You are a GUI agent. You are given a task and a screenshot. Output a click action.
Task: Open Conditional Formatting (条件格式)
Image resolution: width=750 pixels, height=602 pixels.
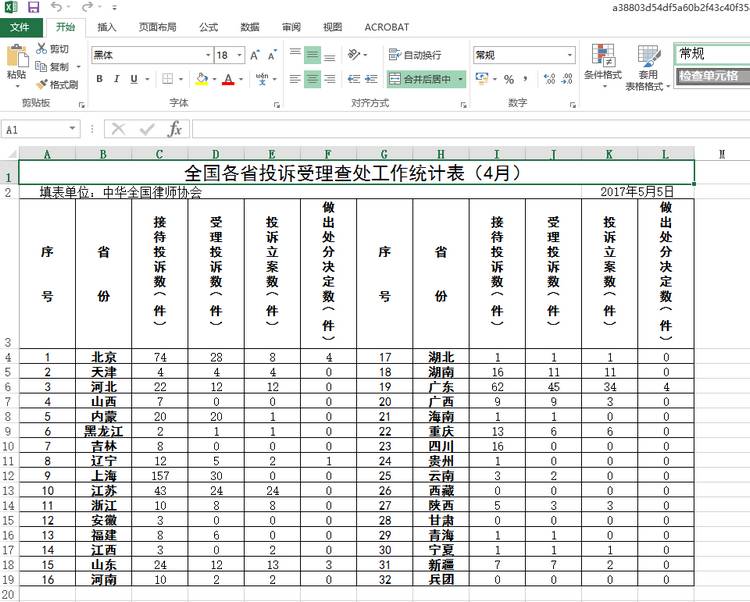603,66
